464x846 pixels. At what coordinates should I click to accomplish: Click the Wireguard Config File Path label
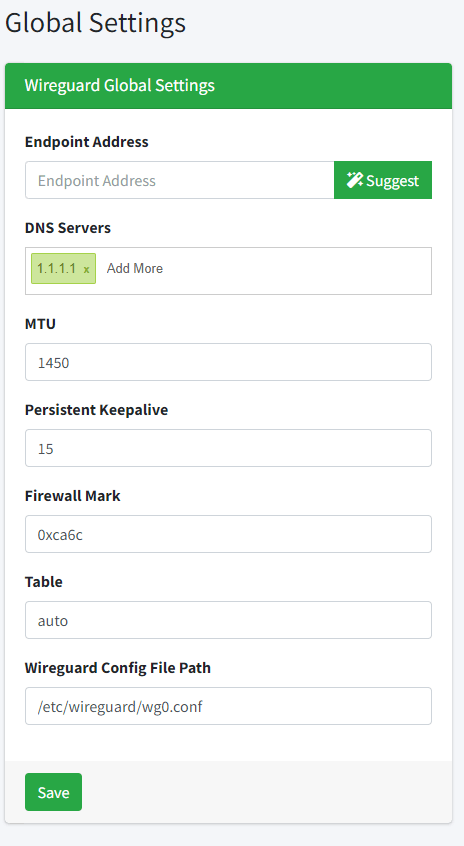tap(118, 668)
